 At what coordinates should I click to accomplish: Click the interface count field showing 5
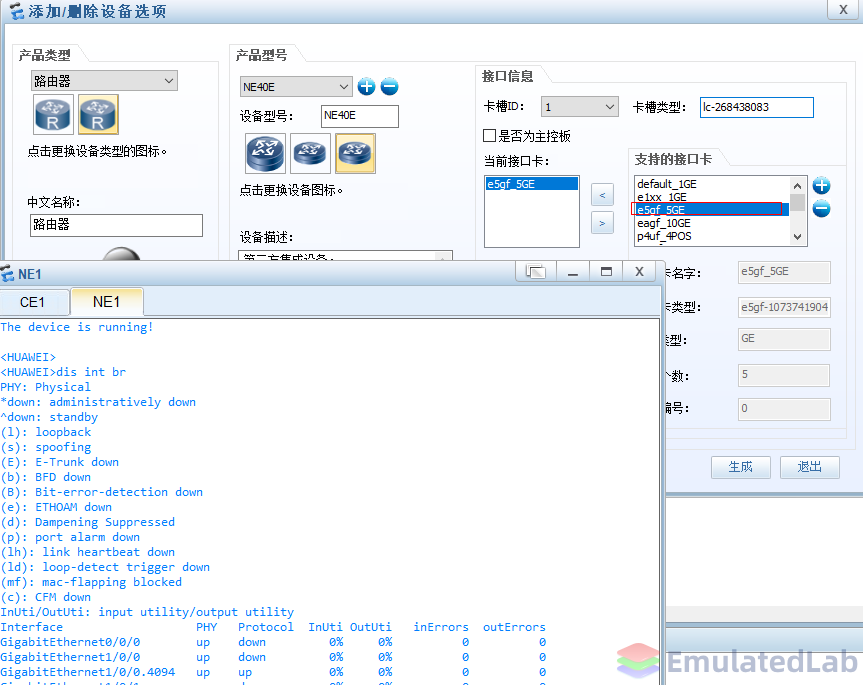coord(784,375)
